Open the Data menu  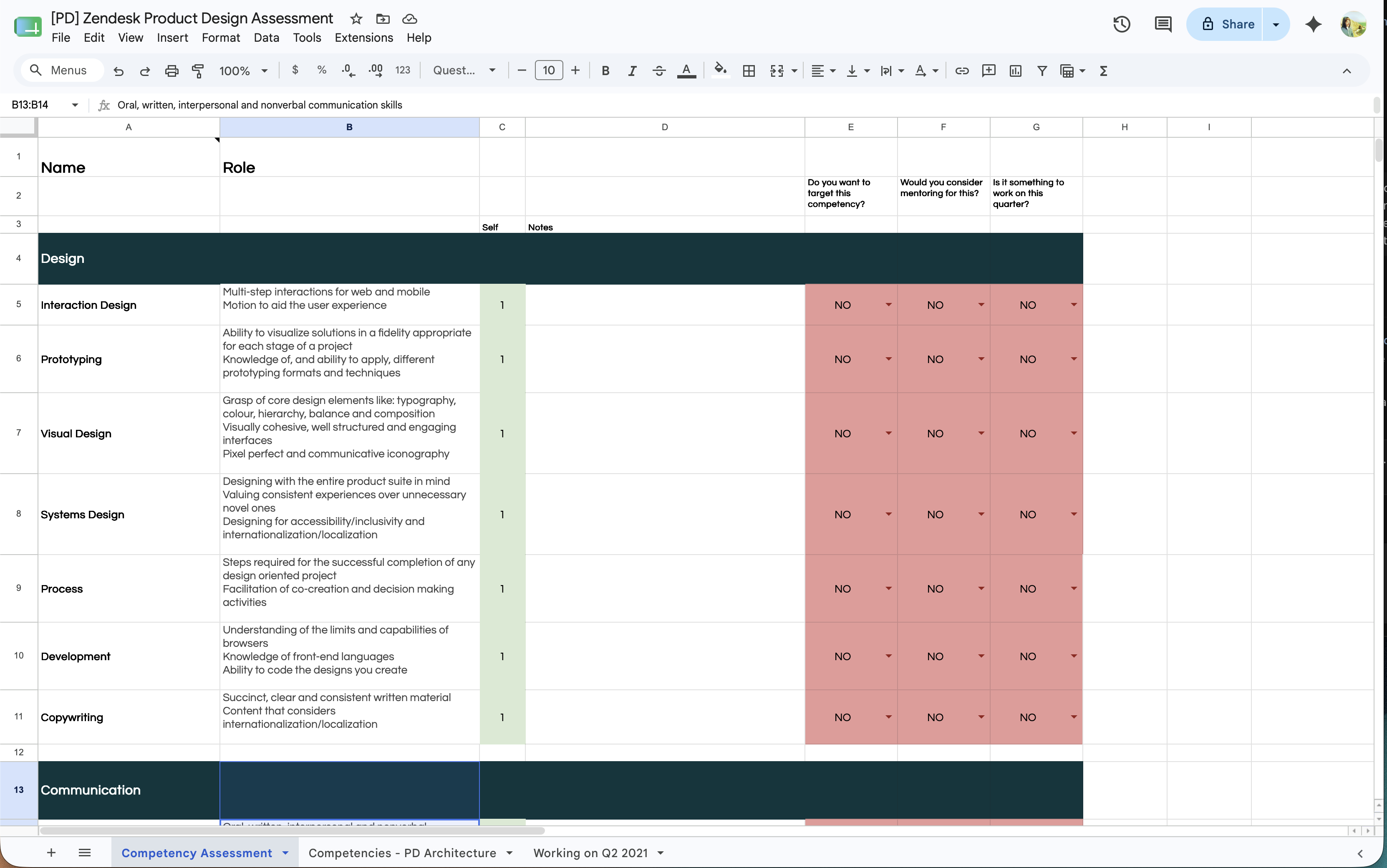pos(266,38)
